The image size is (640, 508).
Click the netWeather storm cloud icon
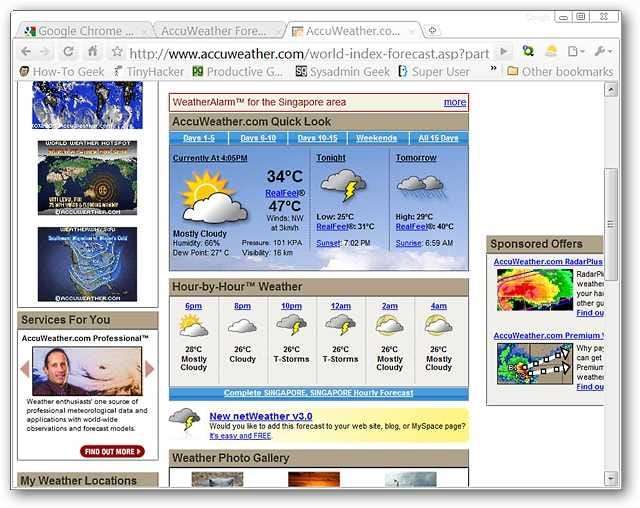click(185, 419)
